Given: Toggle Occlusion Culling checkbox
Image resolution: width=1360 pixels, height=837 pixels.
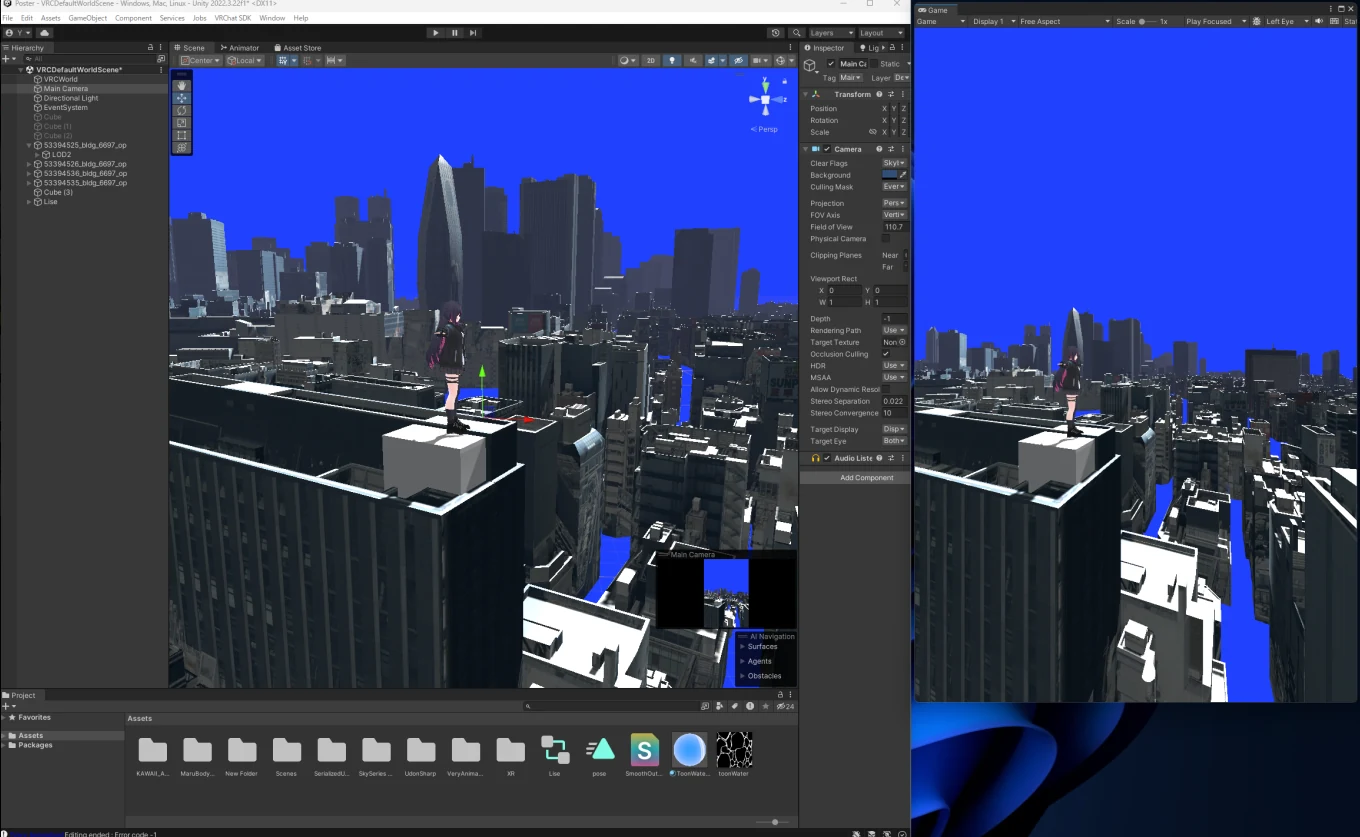Looking at the screenshot, I should (x=886, y=354).
